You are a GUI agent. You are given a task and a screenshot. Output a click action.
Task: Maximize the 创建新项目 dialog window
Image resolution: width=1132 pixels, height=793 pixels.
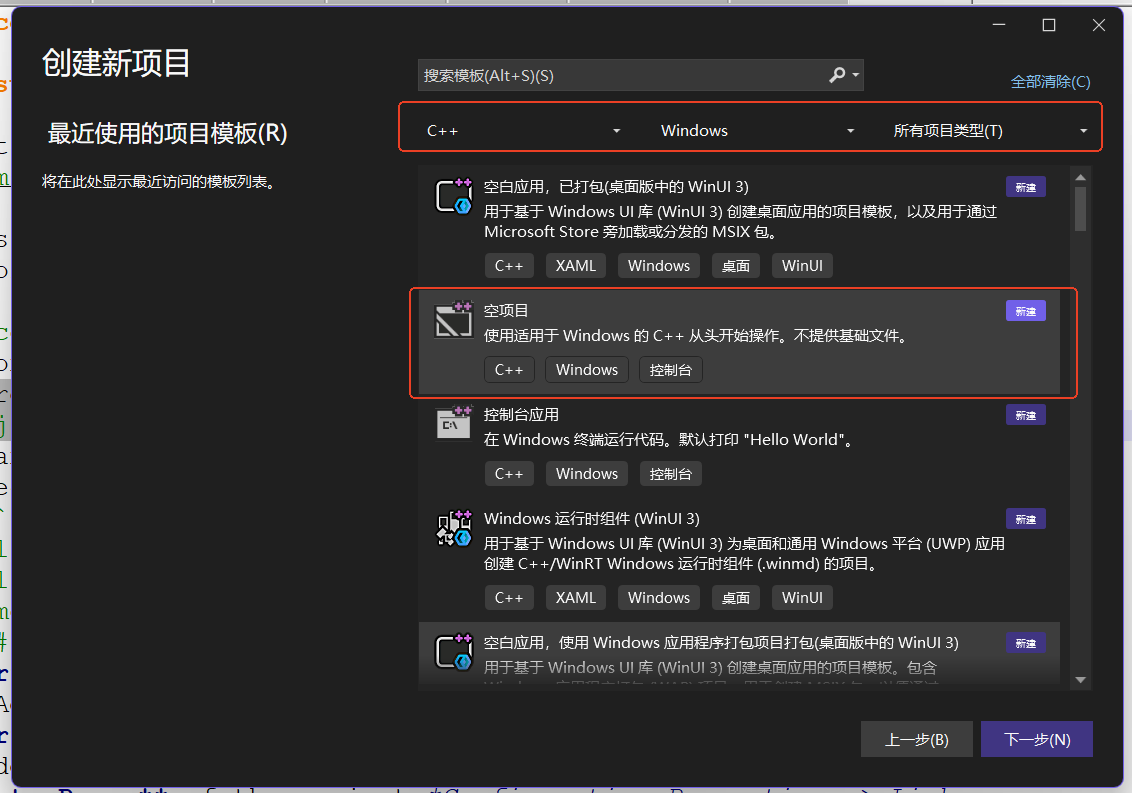click(1049, 25)
